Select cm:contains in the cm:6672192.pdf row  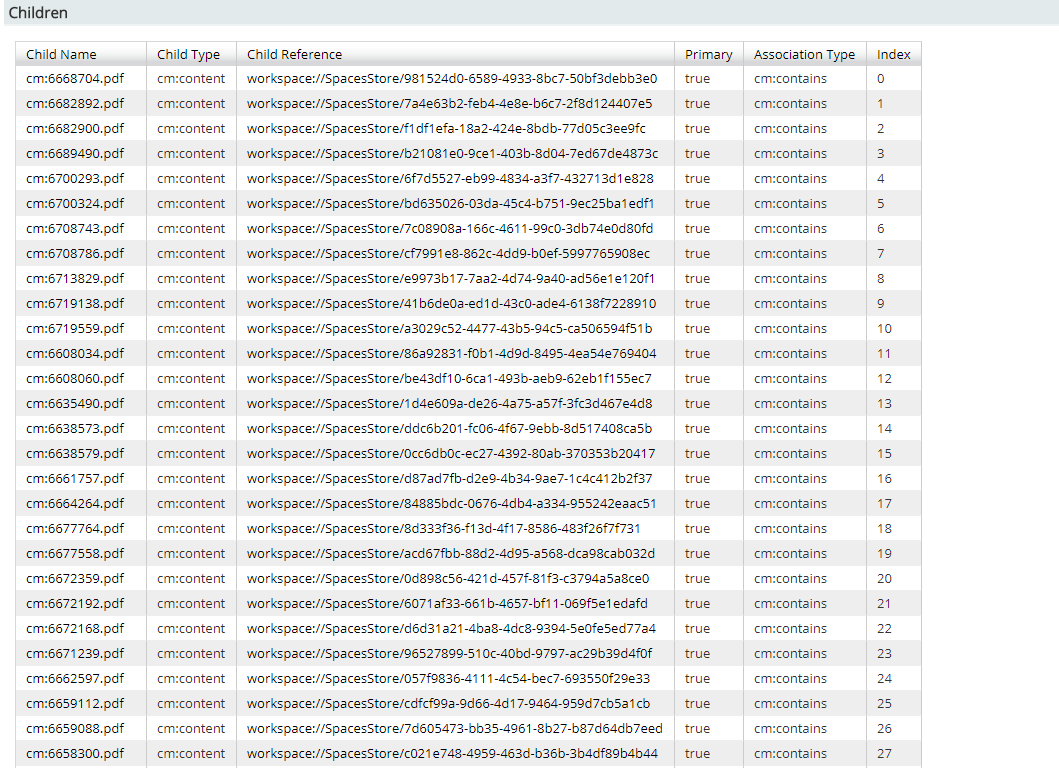pos(790,603)
